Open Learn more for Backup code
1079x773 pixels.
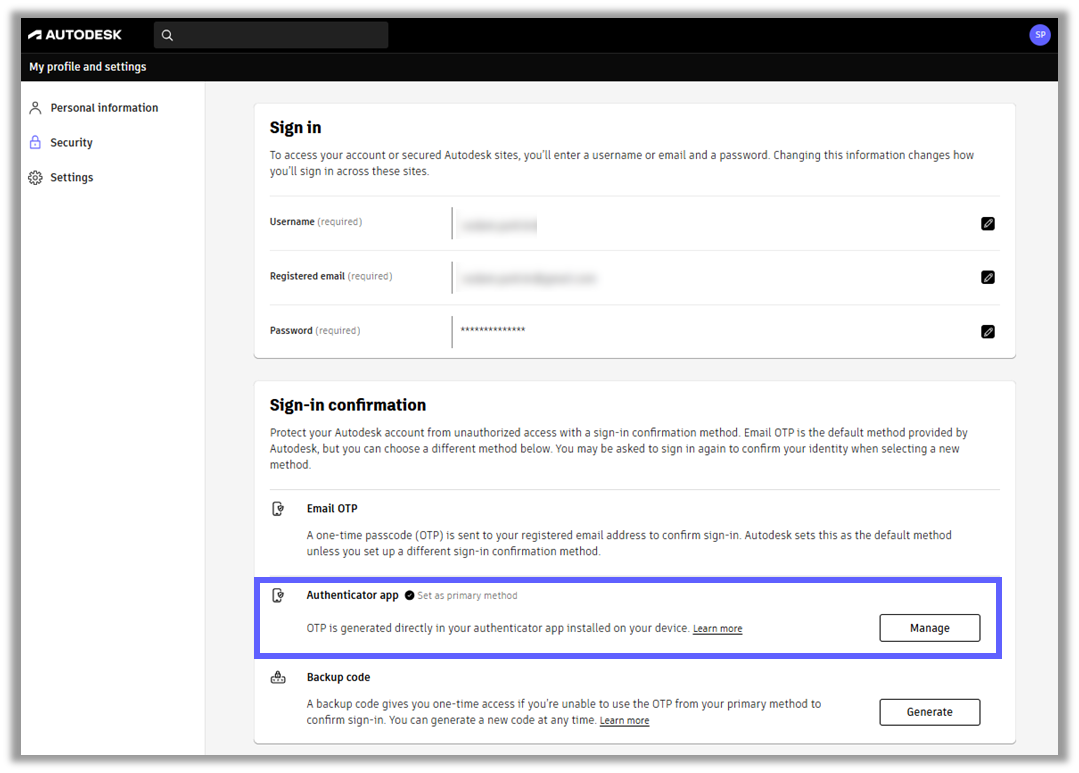[624, 721]
